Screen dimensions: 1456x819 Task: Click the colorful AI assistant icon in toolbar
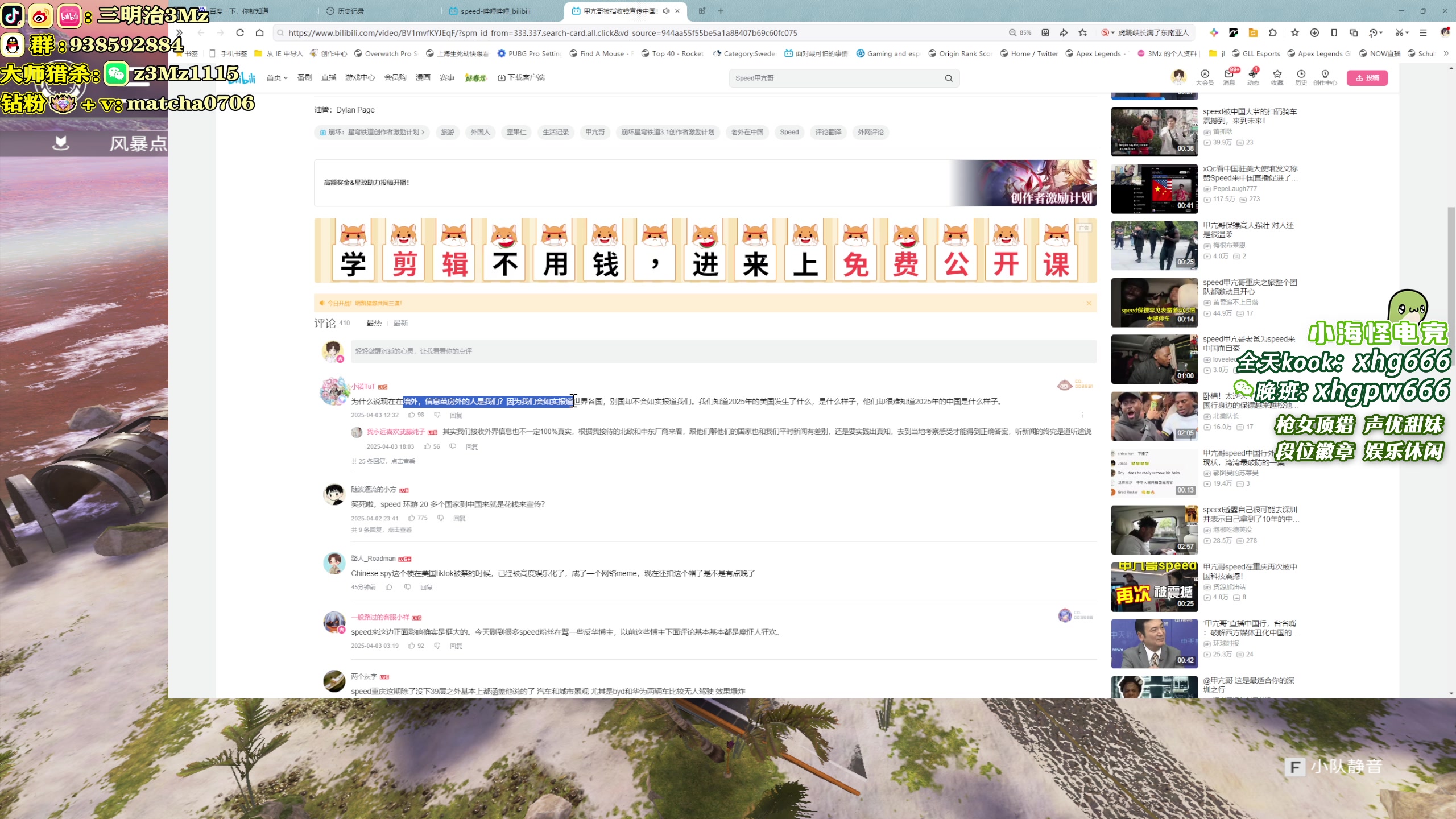pyautogui.click(x=1214, y=33)
